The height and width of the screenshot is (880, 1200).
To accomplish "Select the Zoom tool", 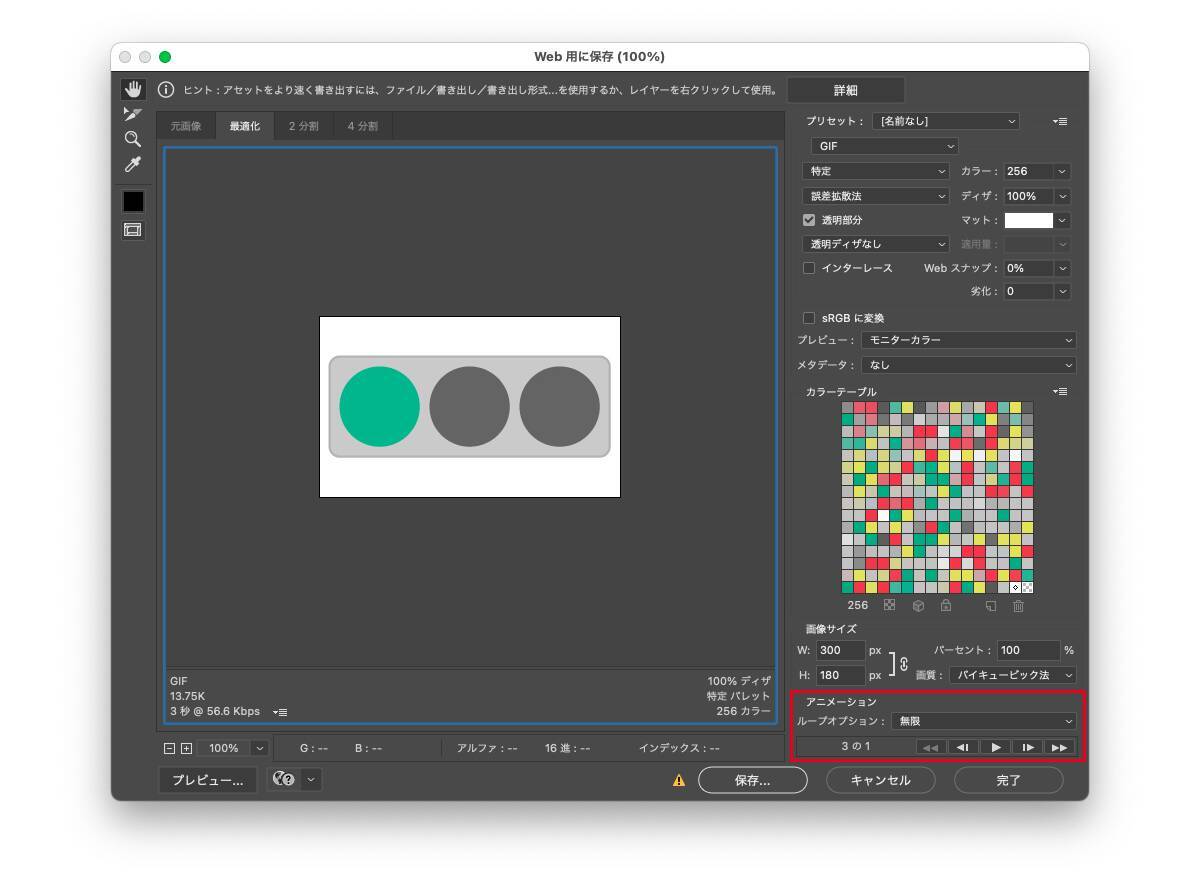I will 133,139.
